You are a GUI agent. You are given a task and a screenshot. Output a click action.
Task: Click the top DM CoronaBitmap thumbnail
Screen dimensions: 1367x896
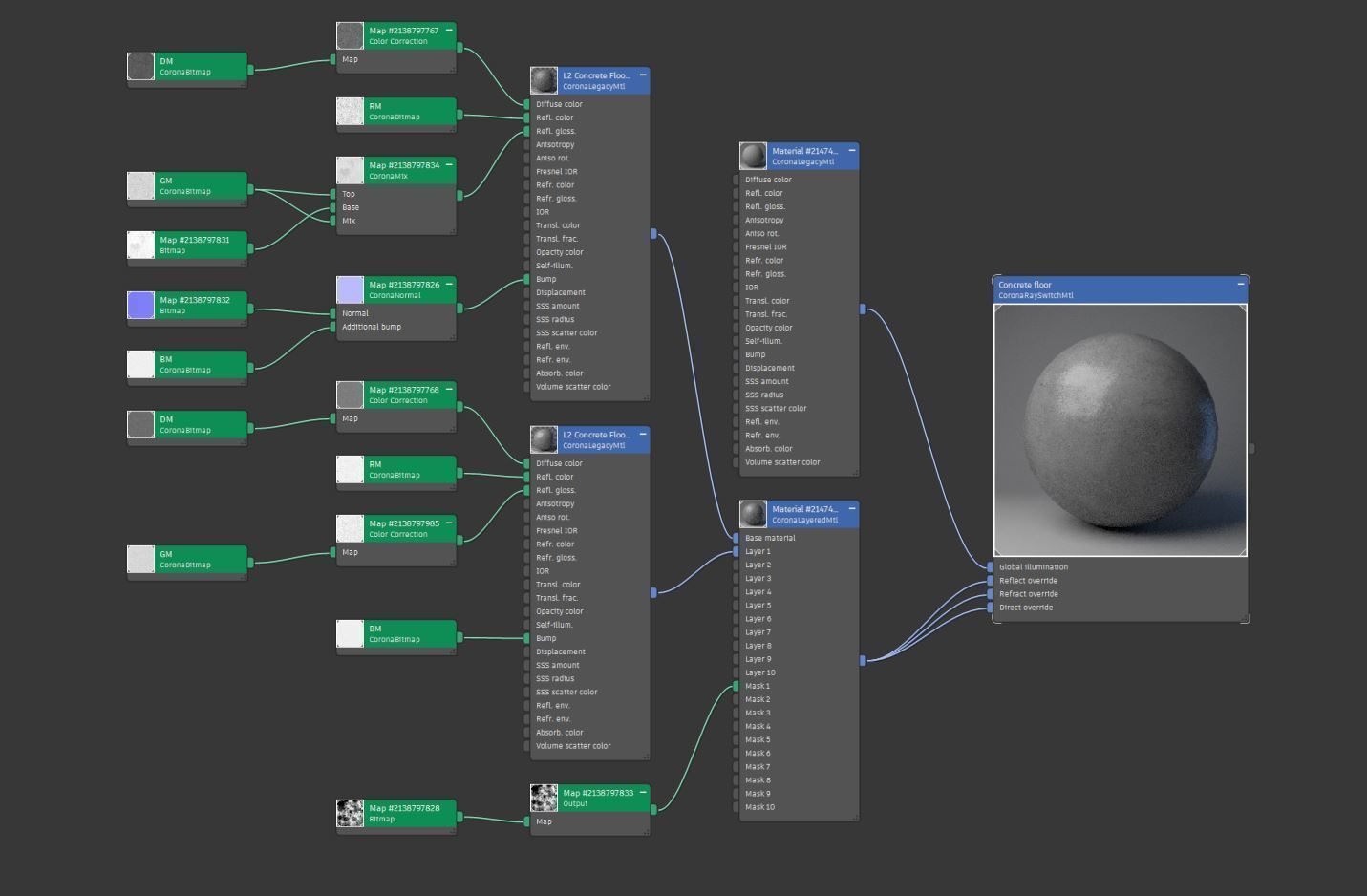tap(141, 66)
